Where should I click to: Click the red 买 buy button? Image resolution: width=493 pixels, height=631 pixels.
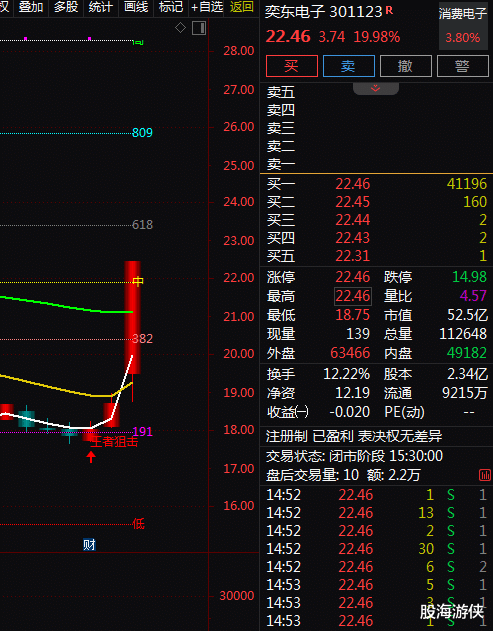pos(292,66)
